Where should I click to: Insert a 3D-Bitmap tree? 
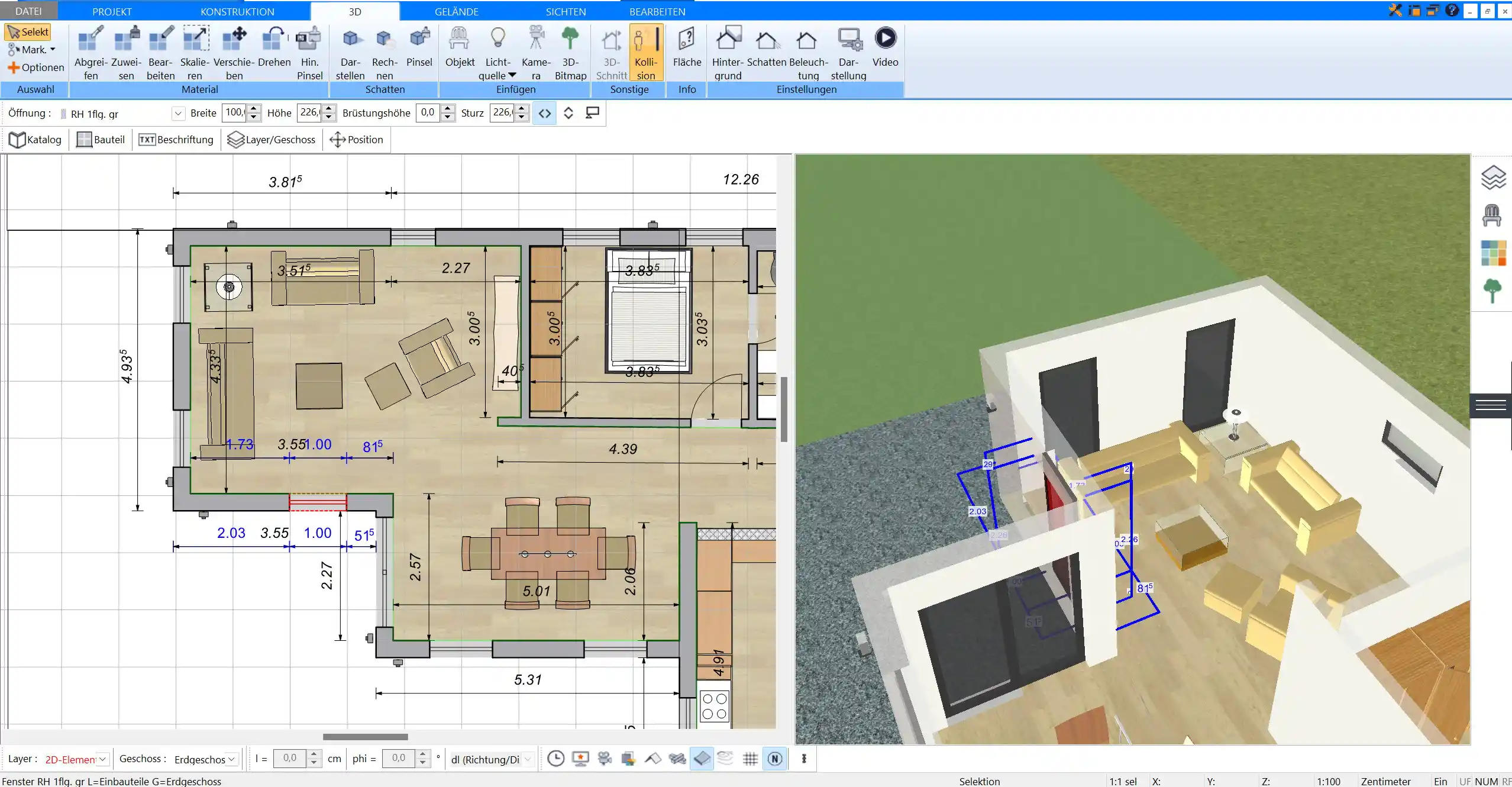570,53
